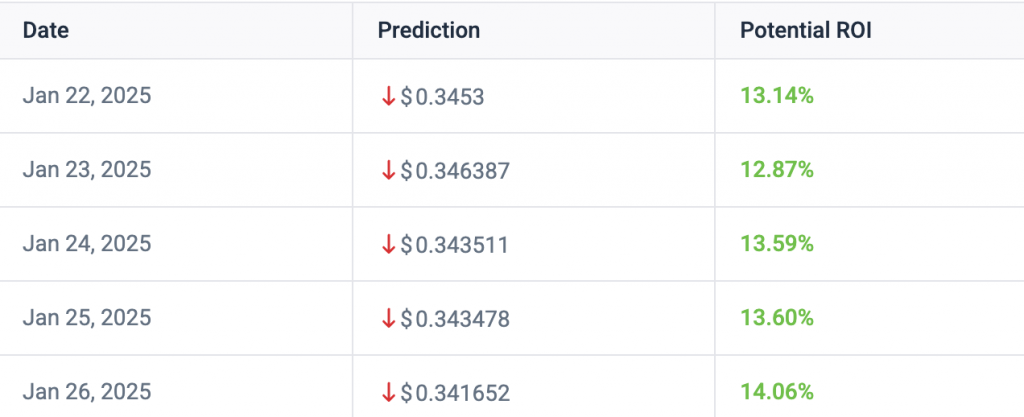Click the 12.87% potential ROI value
This screenshot has height=417, width=1024.
coord(776,170)
